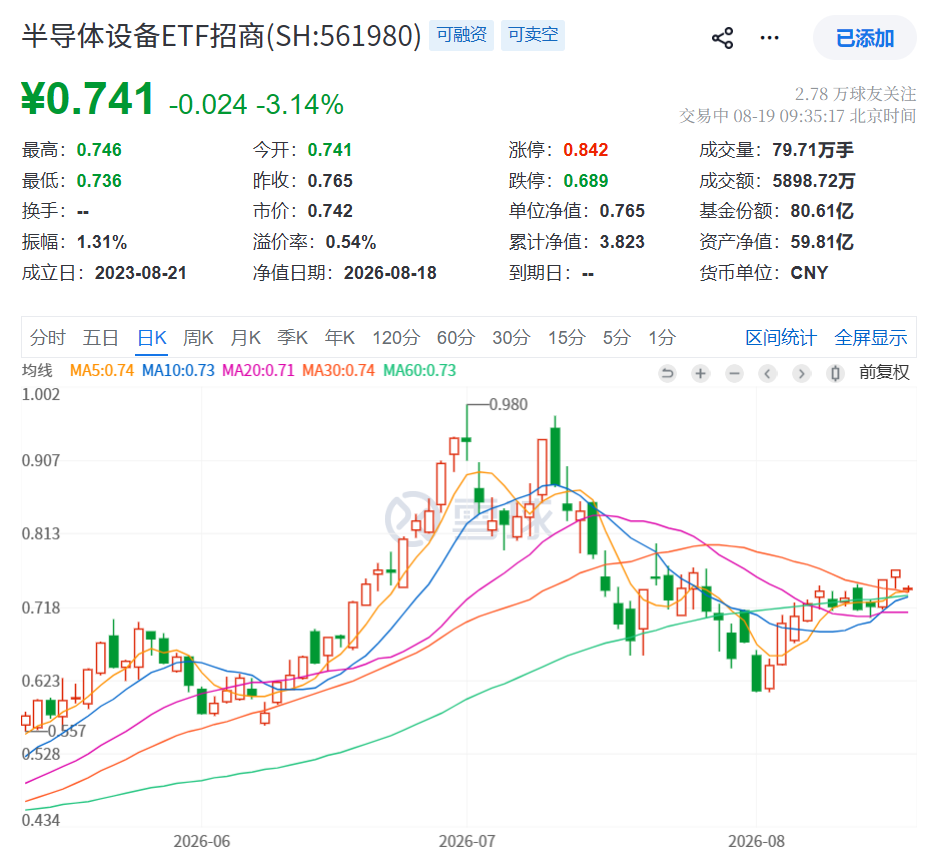Image resolution: width=934 pixels, height=852 pixels.
Task: Select the 季K chart tab
Action: (292, 338)
